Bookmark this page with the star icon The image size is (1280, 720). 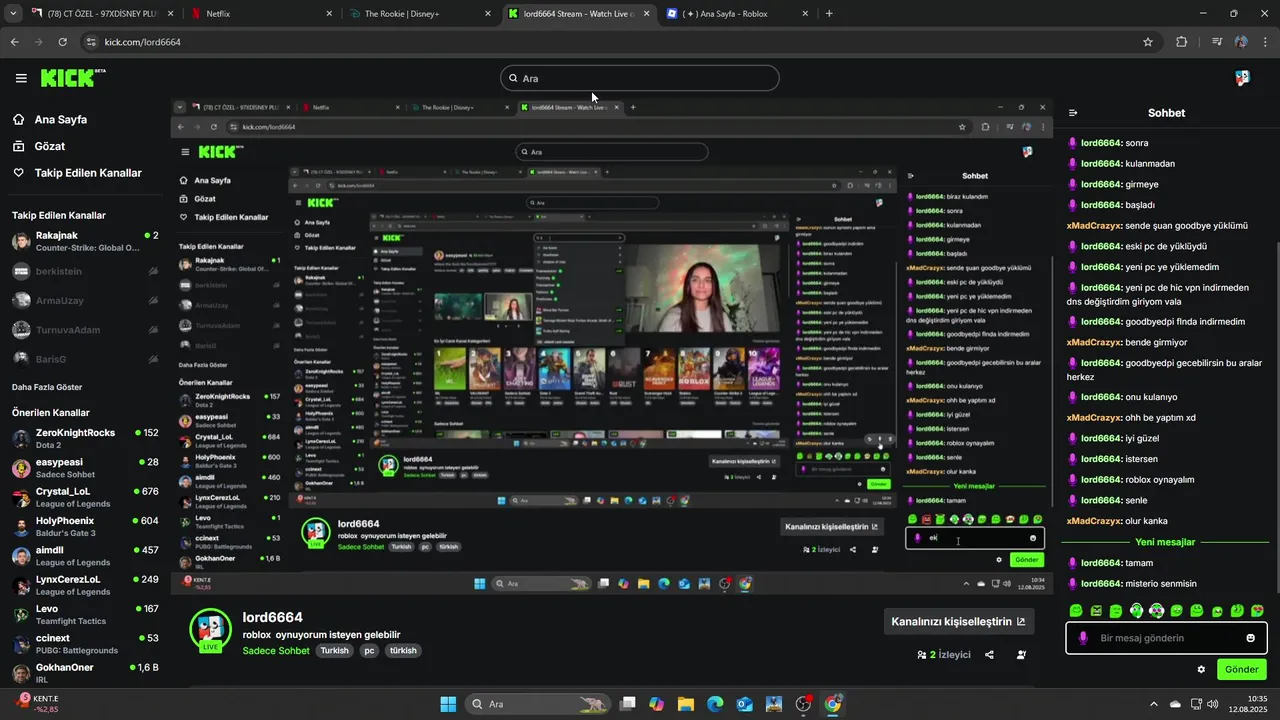click(x=1148, y=42)
